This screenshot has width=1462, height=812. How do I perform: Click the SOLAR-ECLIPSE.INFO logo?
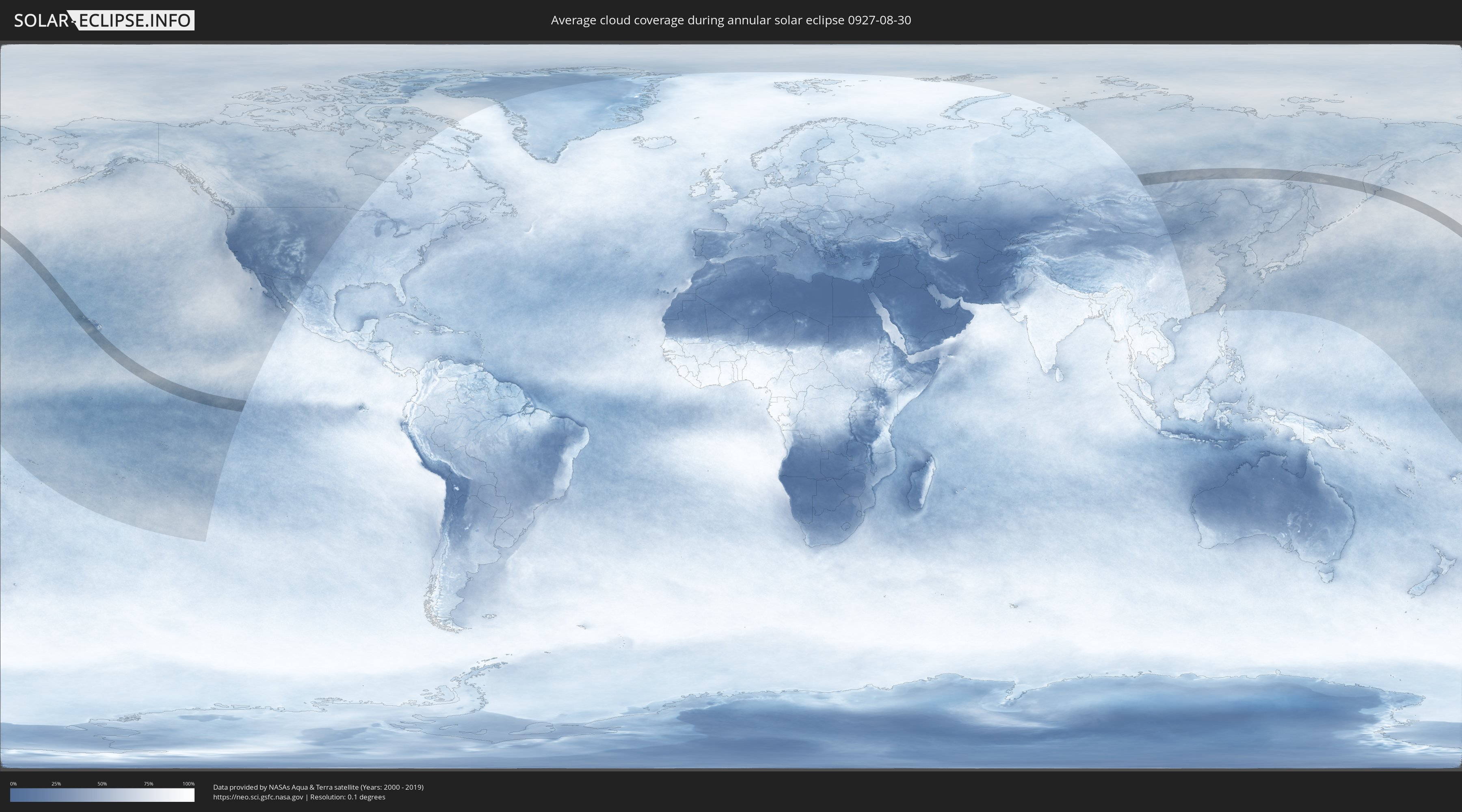104,20
